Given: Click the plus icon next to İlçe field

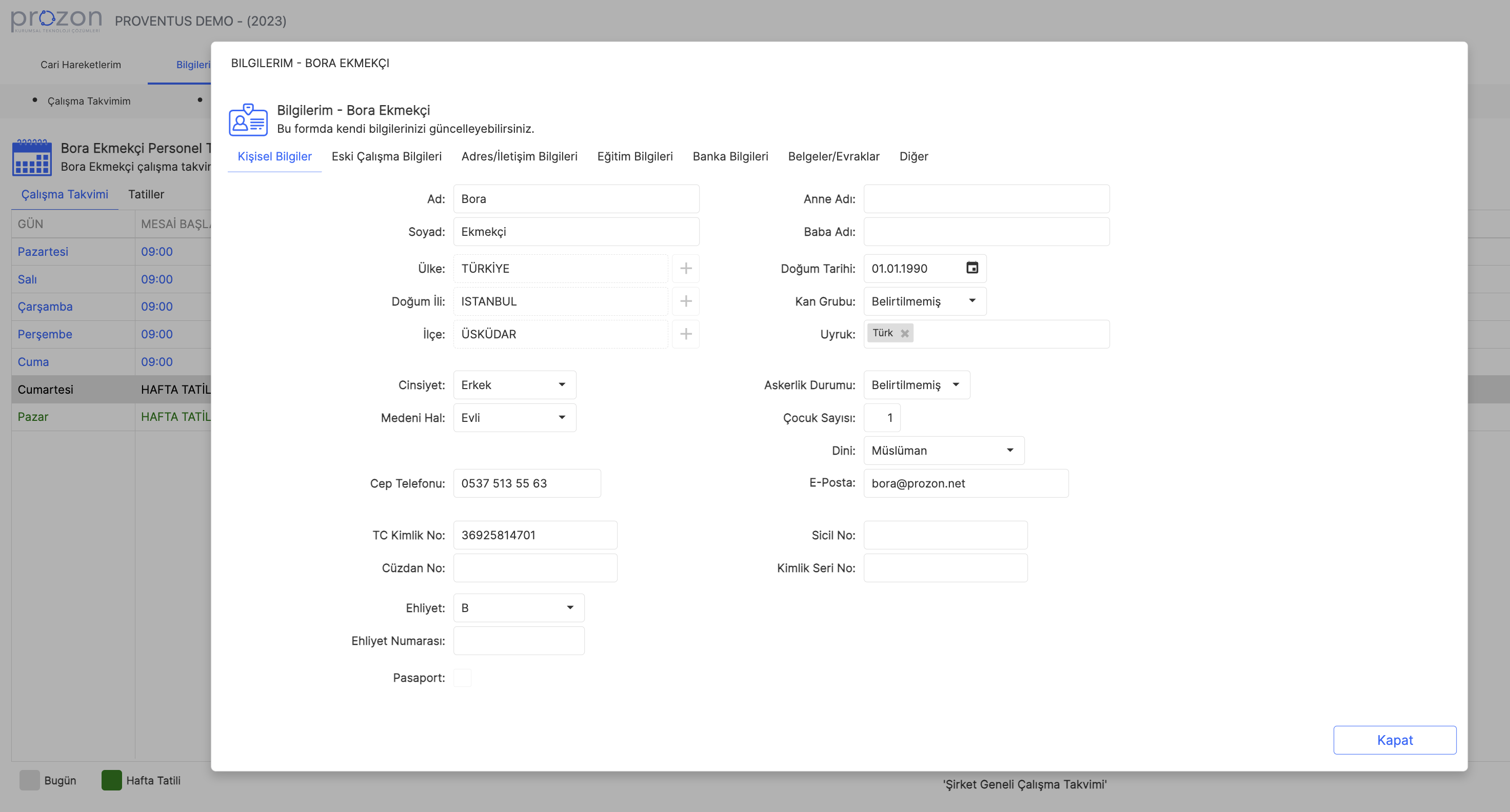Looking at the screenshot, I should click(685, 334).
